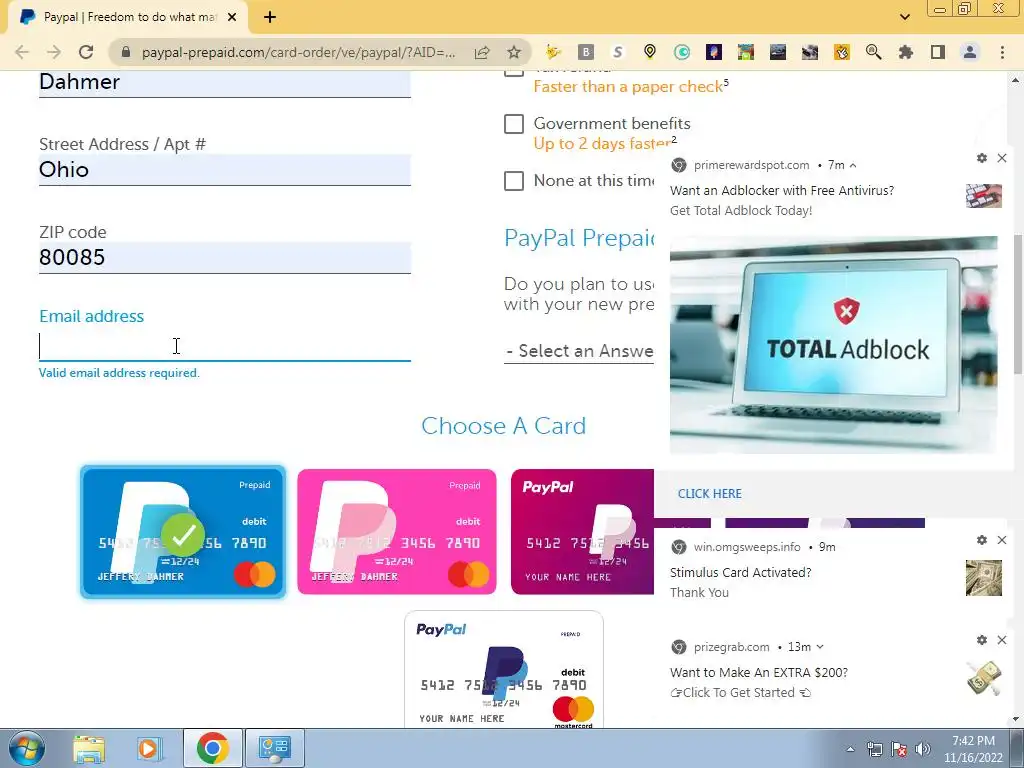Check the Government benefits checkbox

(514, 123)
